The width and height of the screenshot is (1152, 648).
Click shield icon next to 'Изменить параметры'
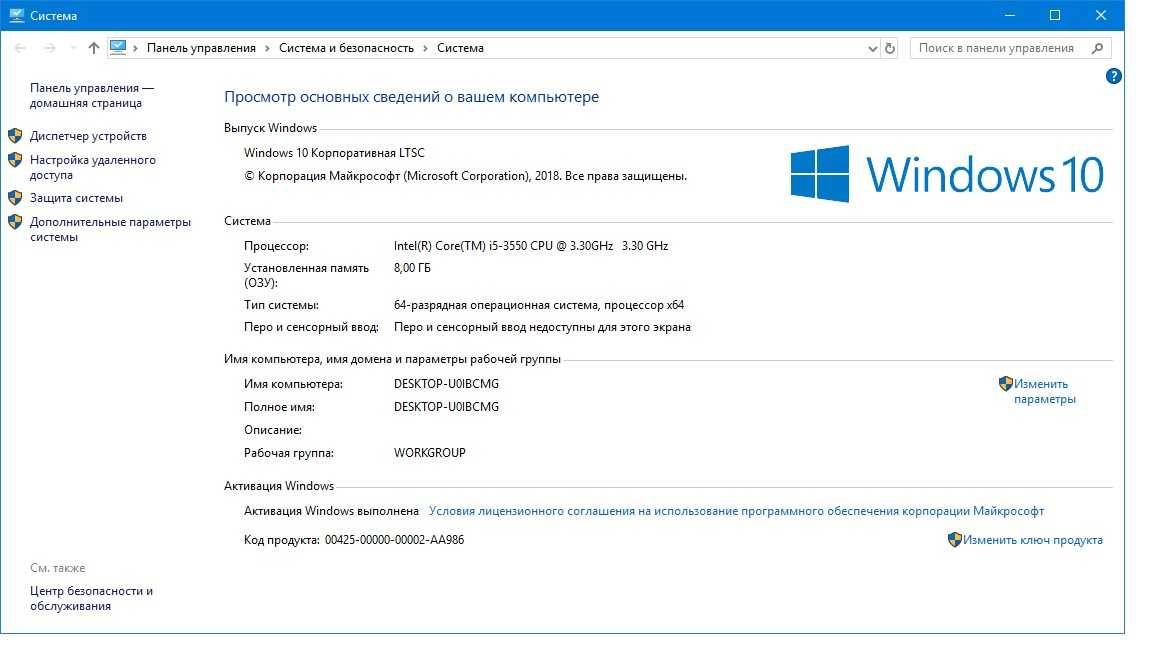[x=1006, y=384]
